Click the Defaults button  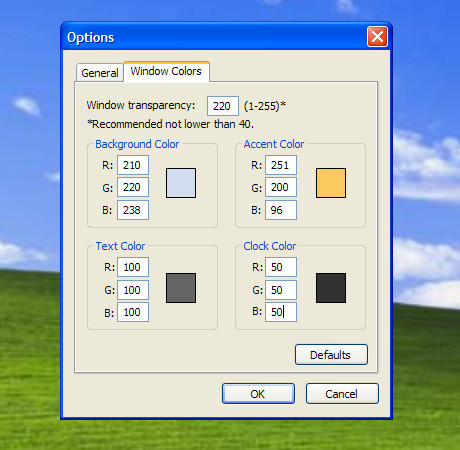[x=331, y=355]
